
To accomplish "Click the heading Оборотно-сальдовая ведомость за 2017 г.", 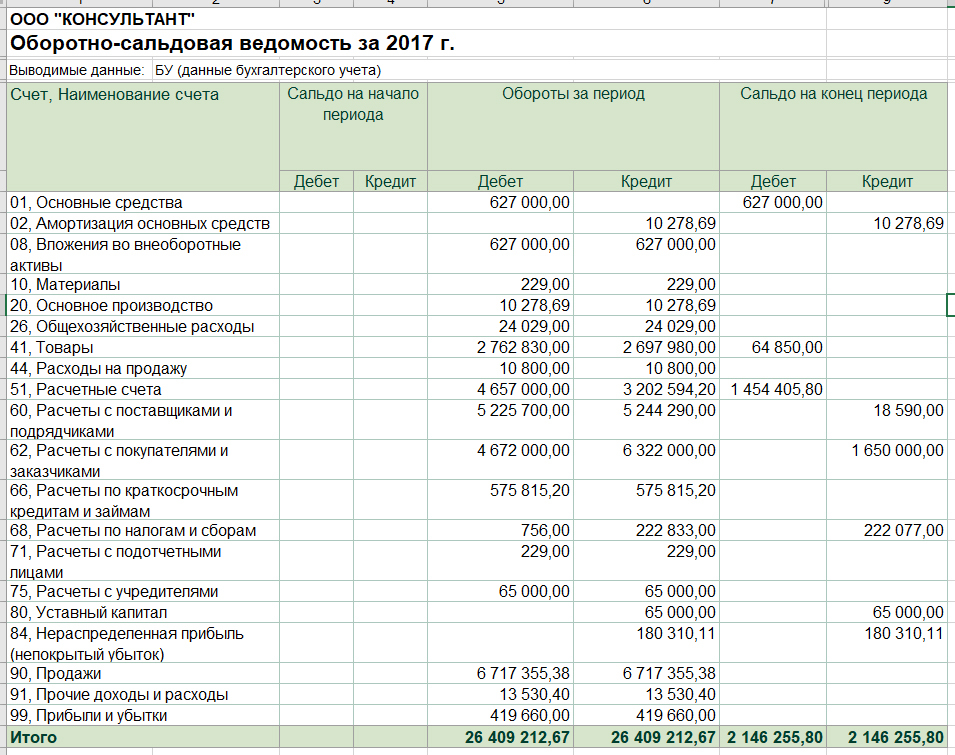I will (x=233, y=43).
